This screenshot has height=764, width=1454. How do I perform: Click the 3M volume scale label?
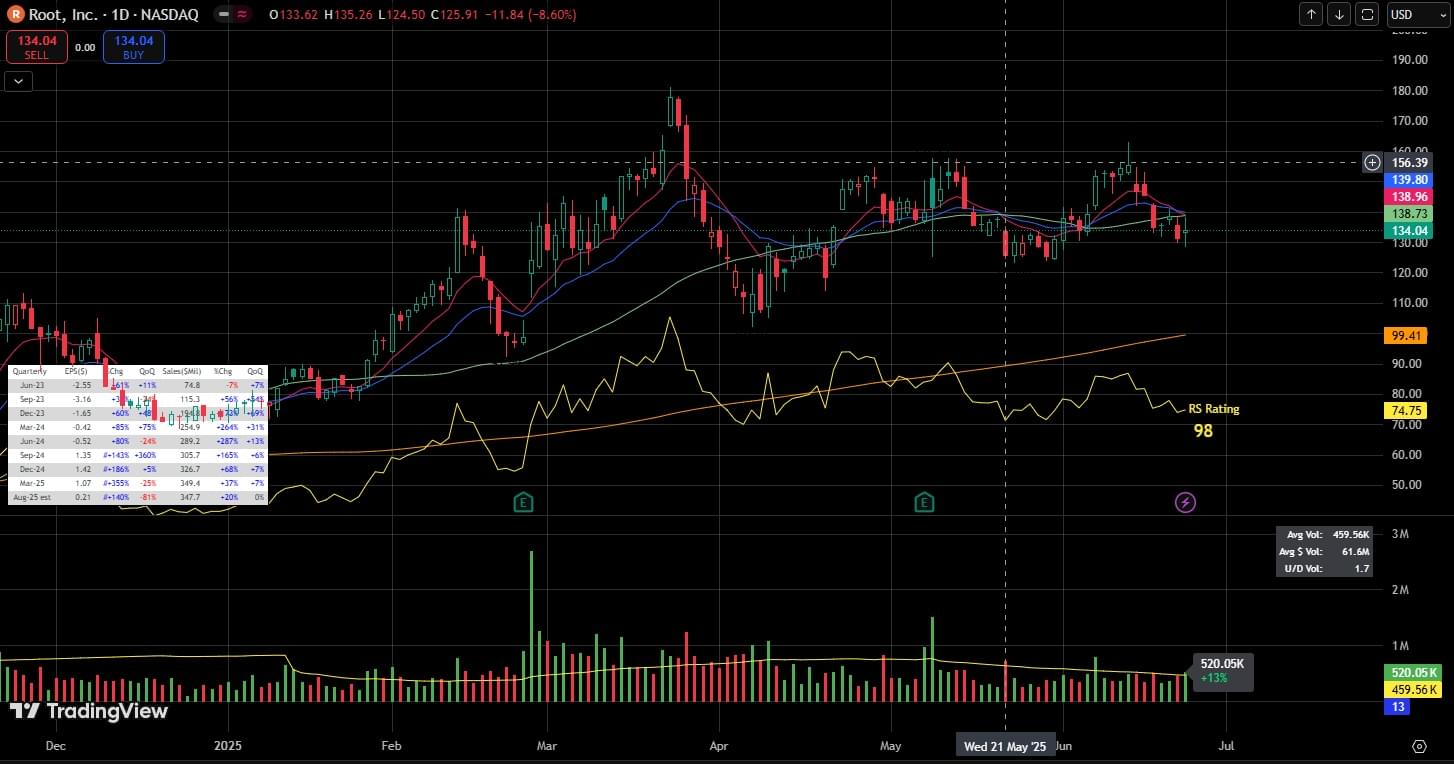click(1401, 534)
